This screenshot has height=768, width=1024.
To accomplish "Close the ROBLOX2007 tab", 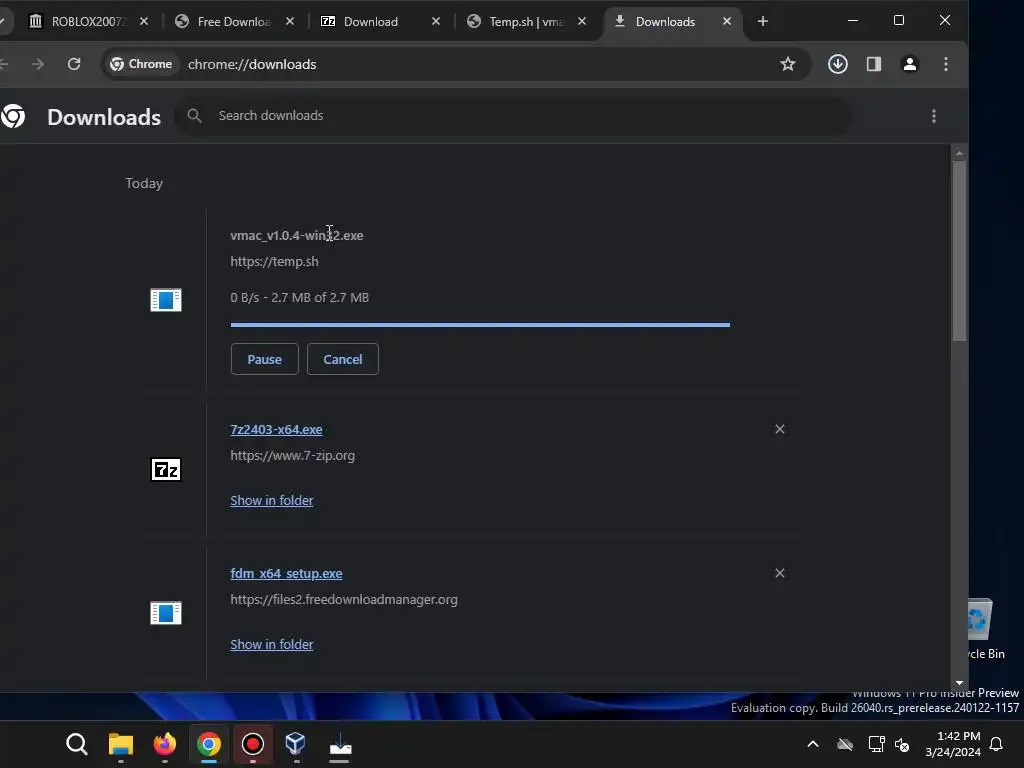I will (x=144, y=22).
